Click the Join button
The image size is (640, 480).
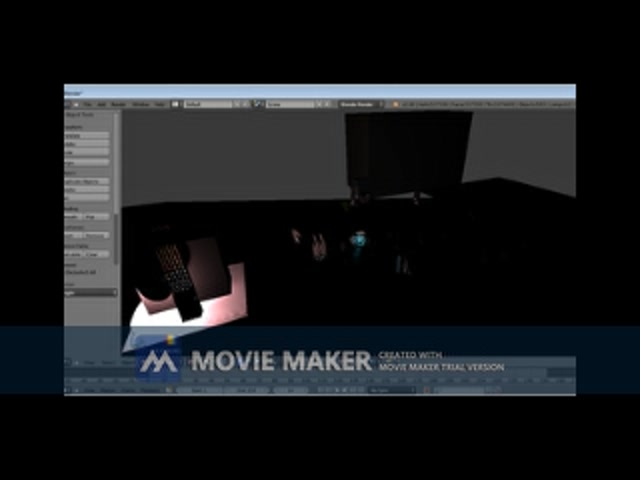(87, 198)
